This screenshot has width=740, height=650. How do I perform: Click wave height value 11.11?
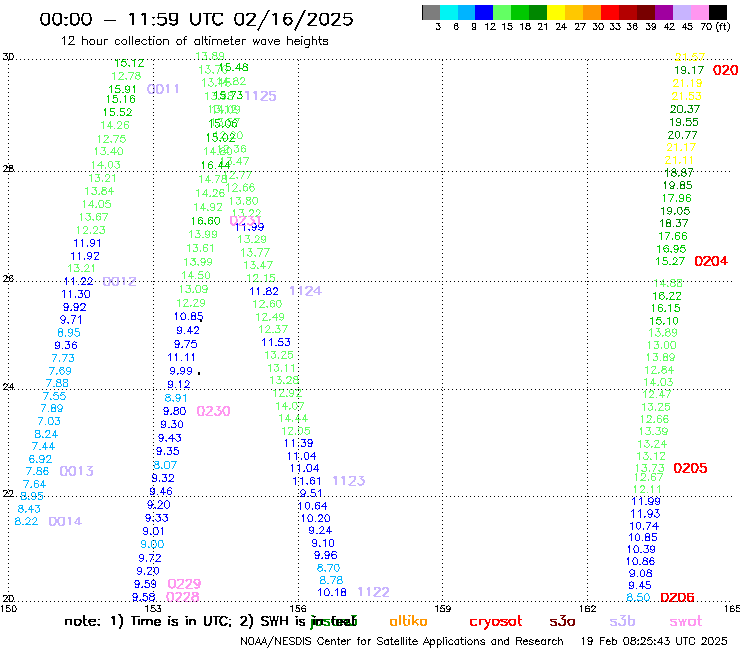point(181,357)
